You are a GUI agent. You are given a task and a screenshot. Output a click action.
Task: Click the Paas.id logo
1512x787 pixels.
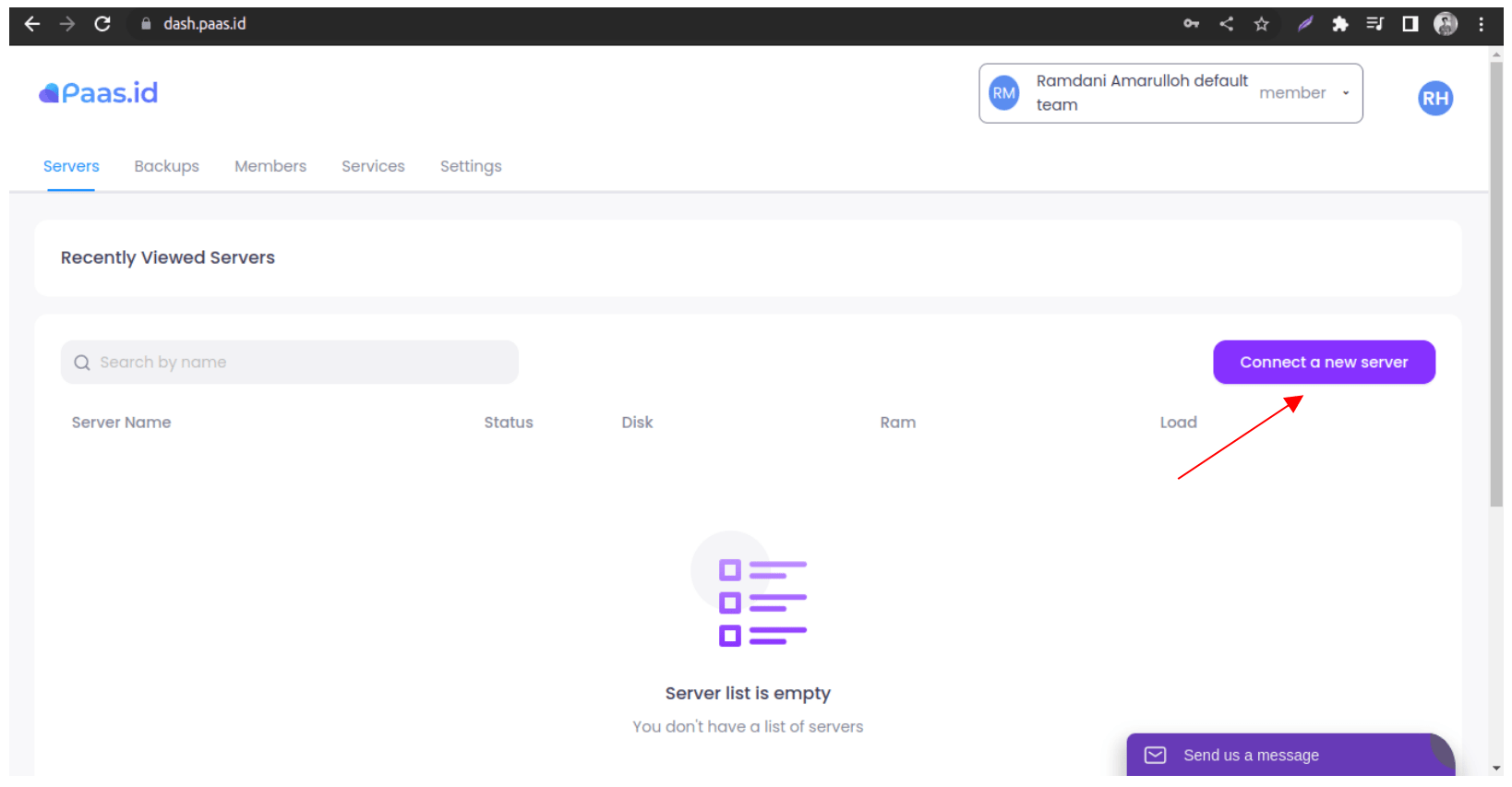click(99, 93)
